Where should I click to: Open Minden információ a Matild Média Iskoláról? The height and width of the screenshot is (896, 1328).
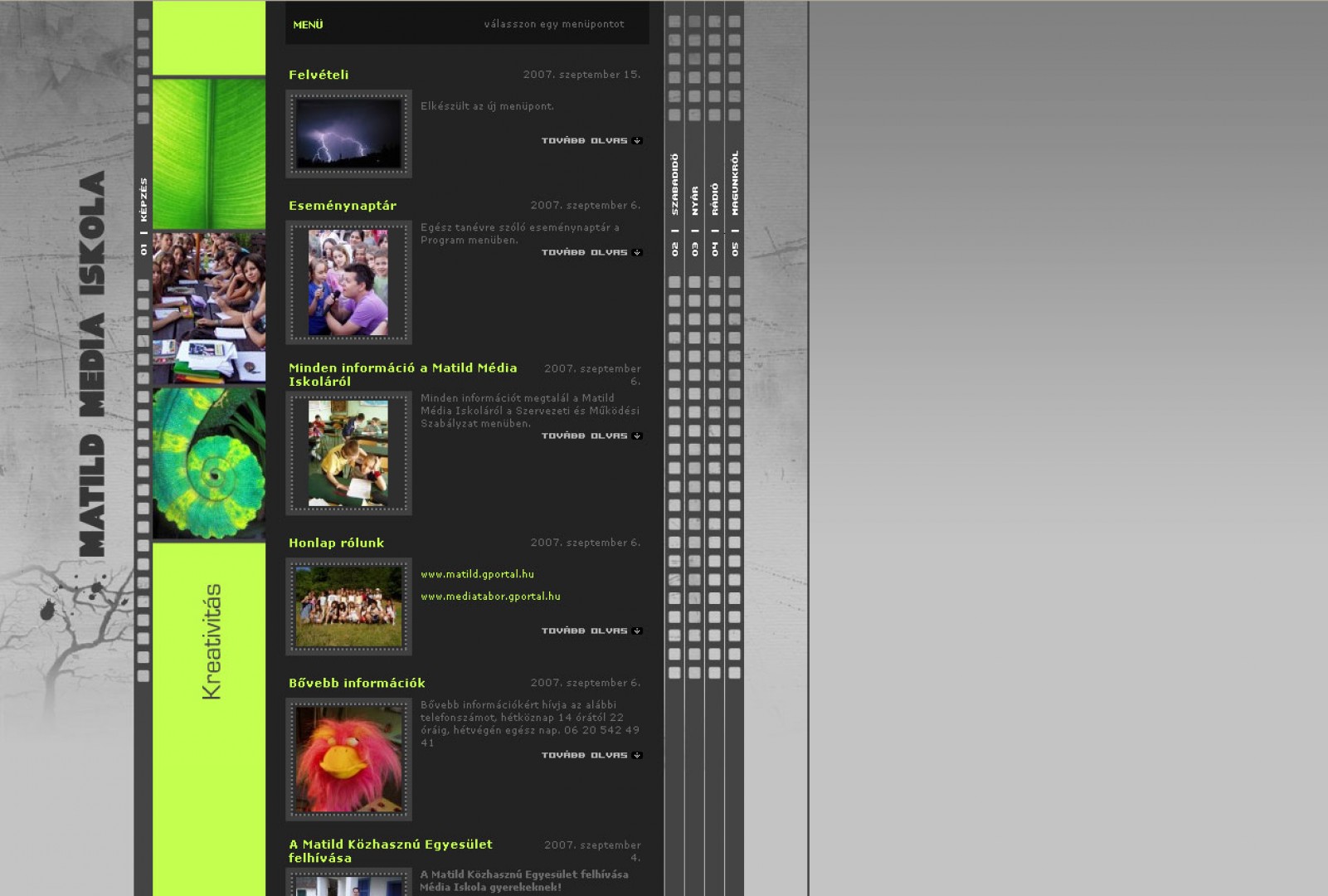[402, 374]
